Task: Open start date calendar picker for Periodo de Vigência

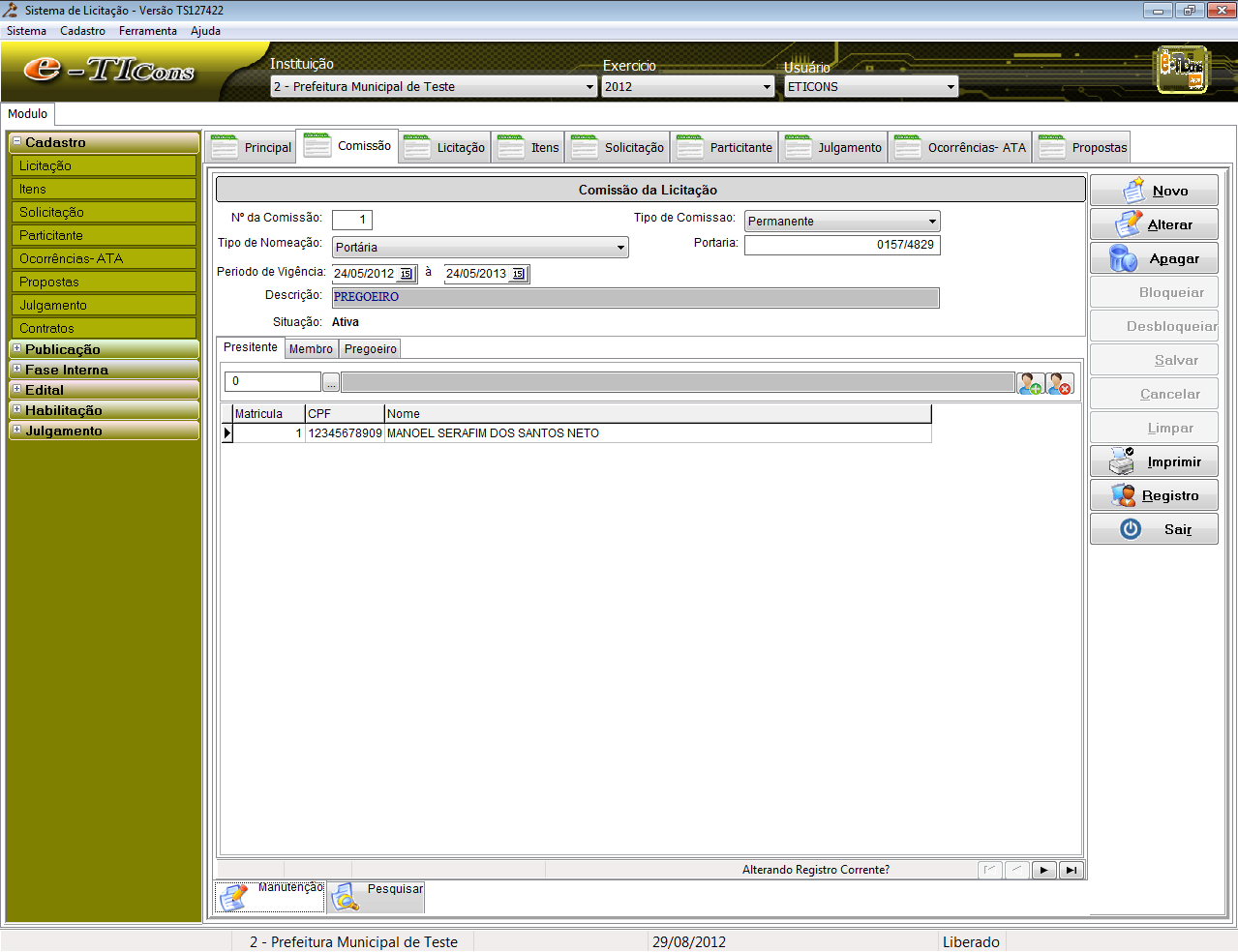Action: pyautogui.click(x=407, y=274)
